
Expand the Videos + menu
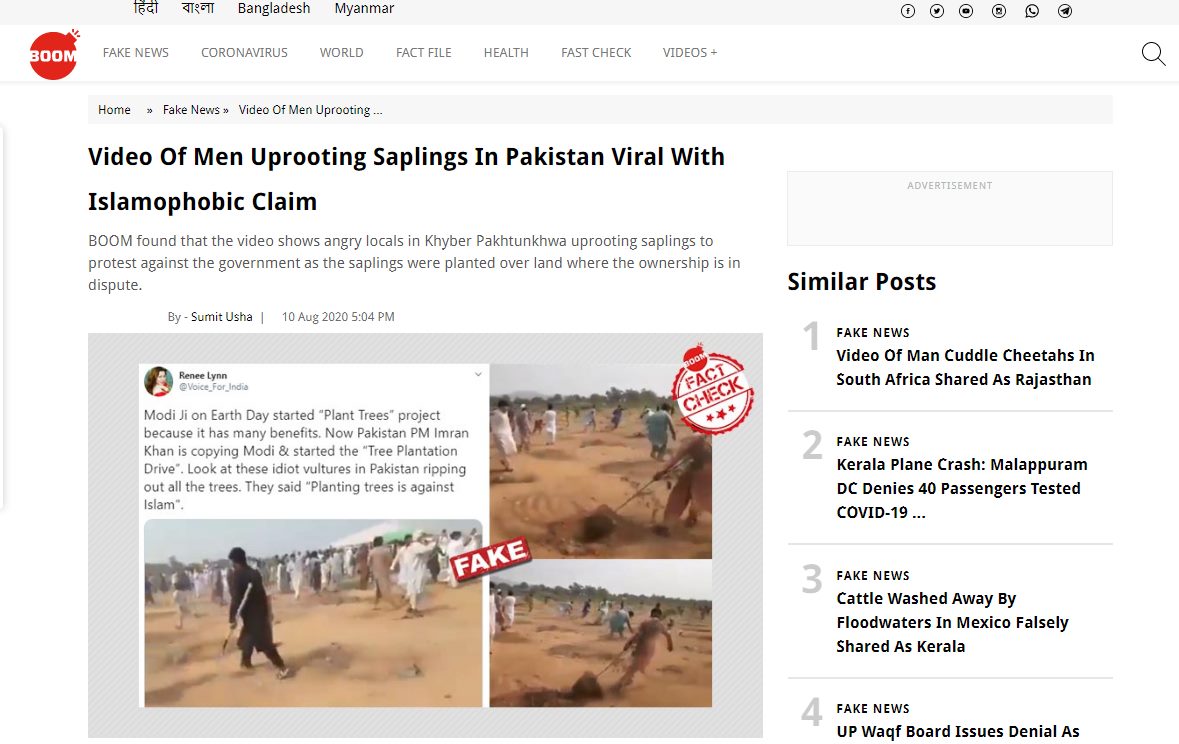point(690,53)
